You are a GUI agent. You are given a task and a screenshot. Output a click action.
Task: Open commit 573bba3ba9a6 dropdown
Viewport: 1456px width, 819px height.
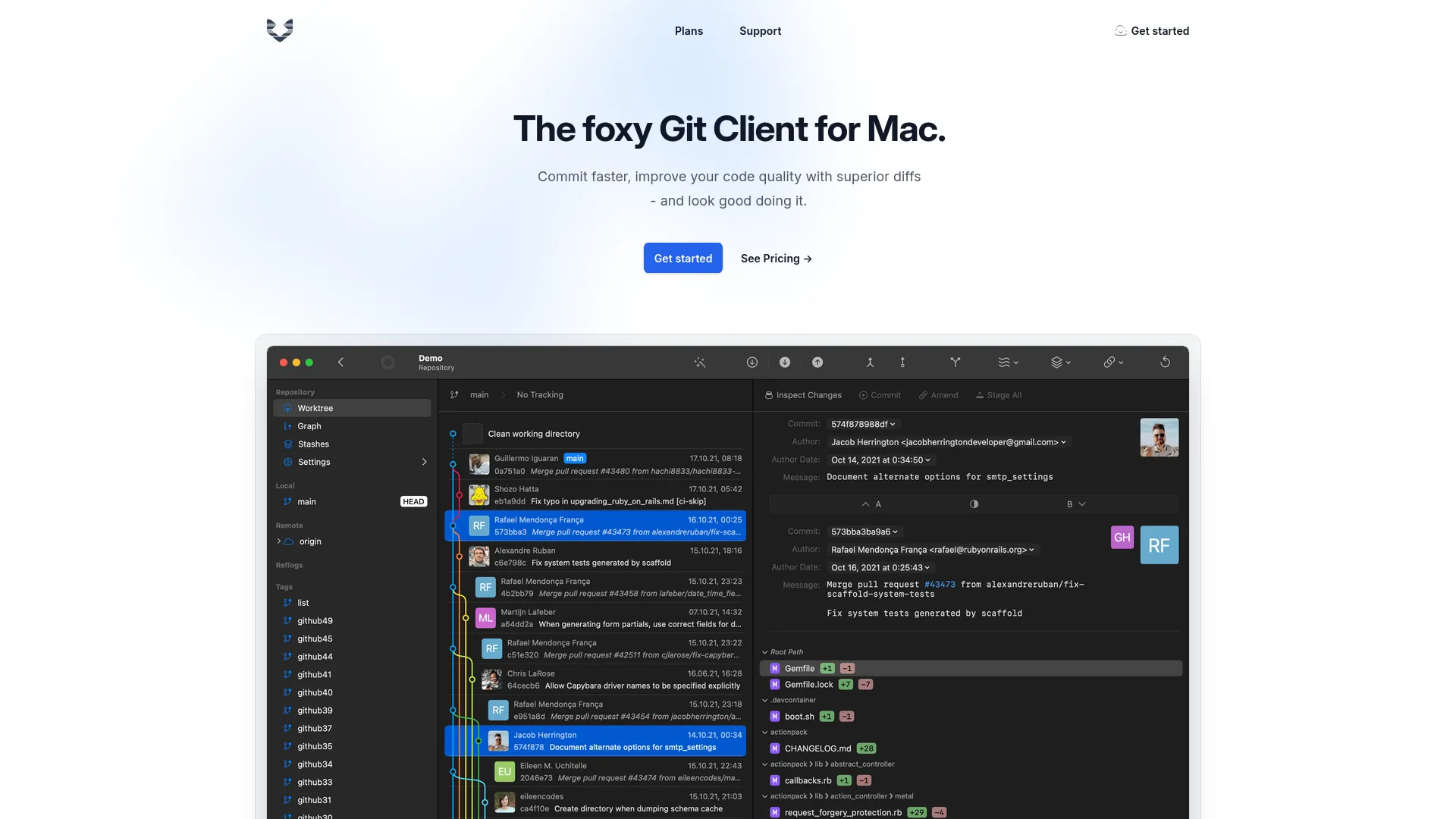(x=864, y=532)
